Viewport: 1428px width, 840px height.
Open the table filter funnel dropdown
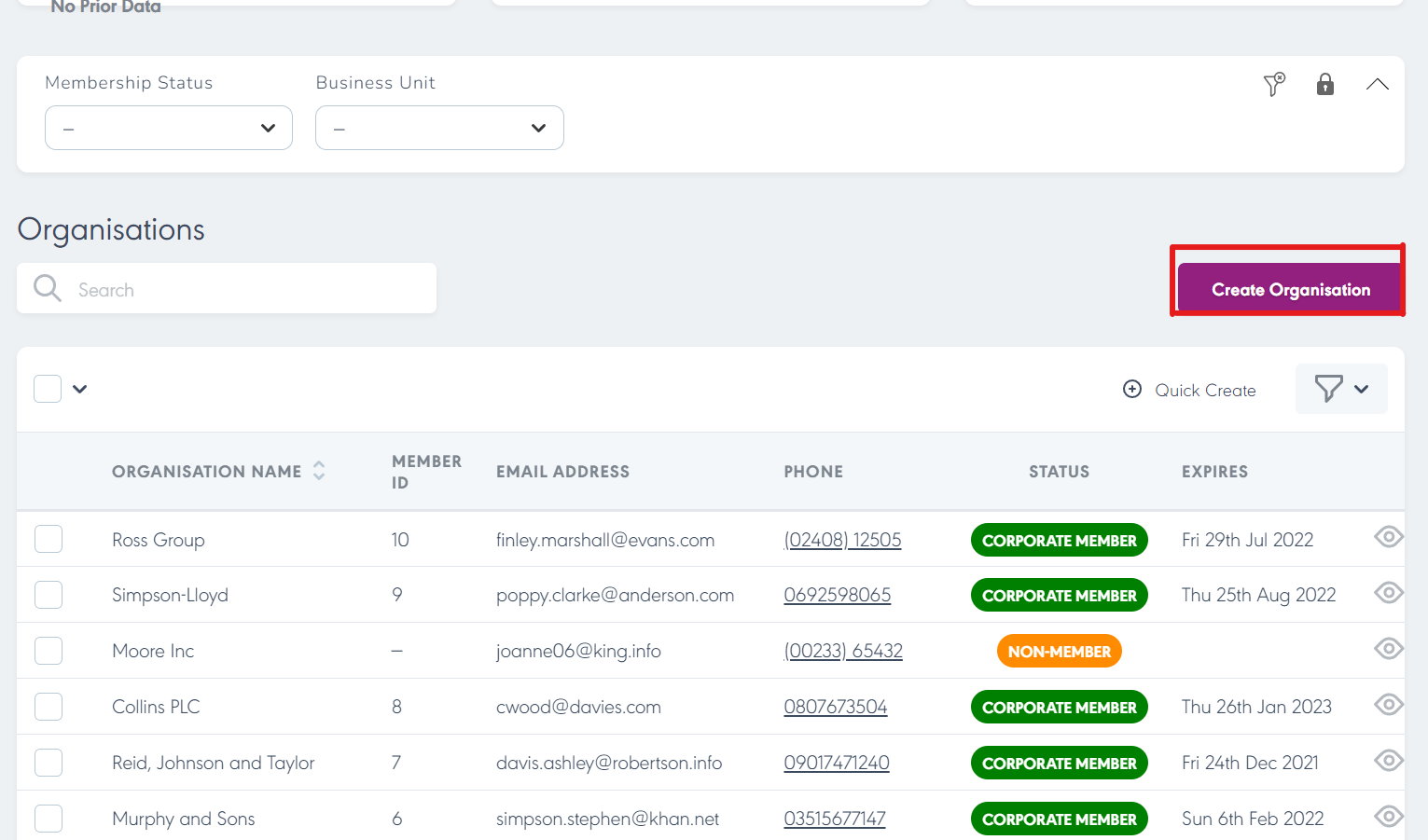1340,389
